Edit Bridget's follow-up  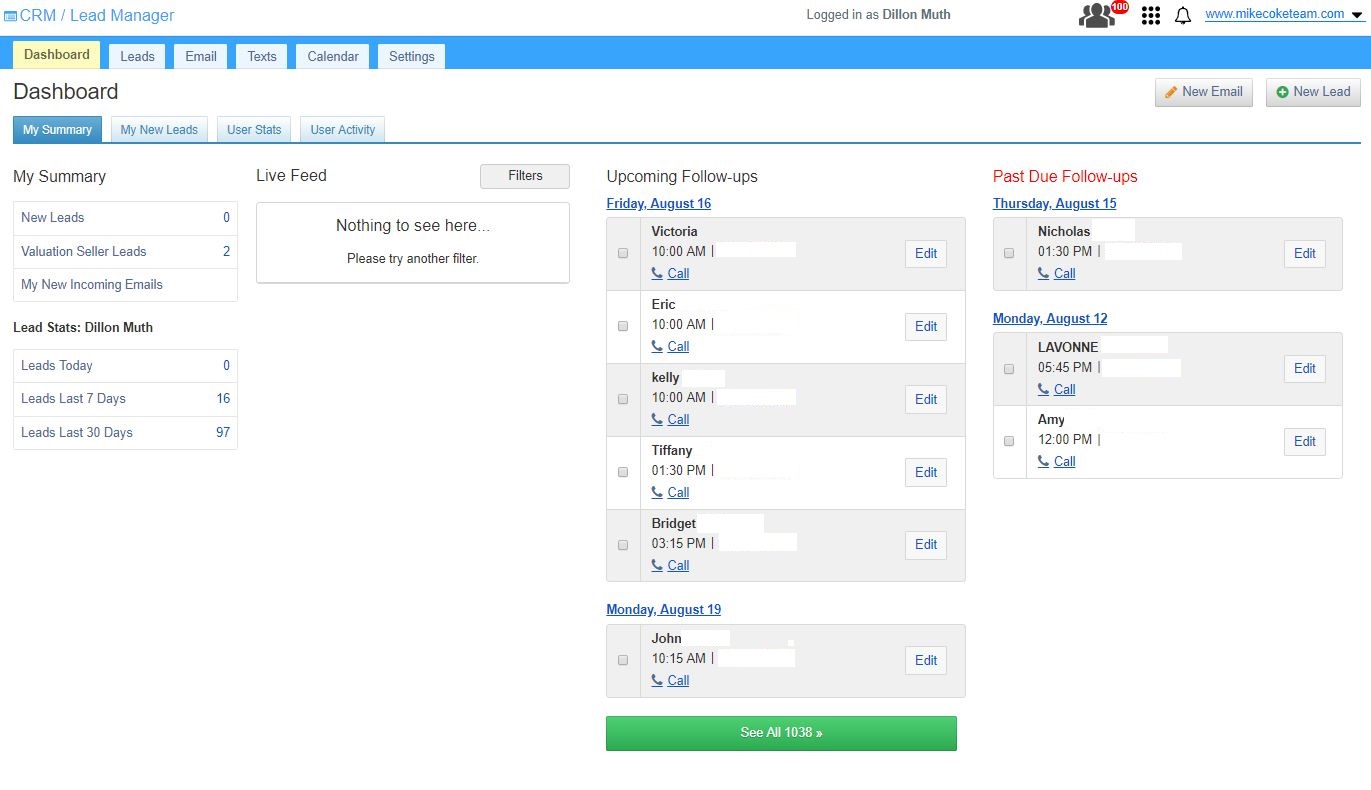pos(926,545)
